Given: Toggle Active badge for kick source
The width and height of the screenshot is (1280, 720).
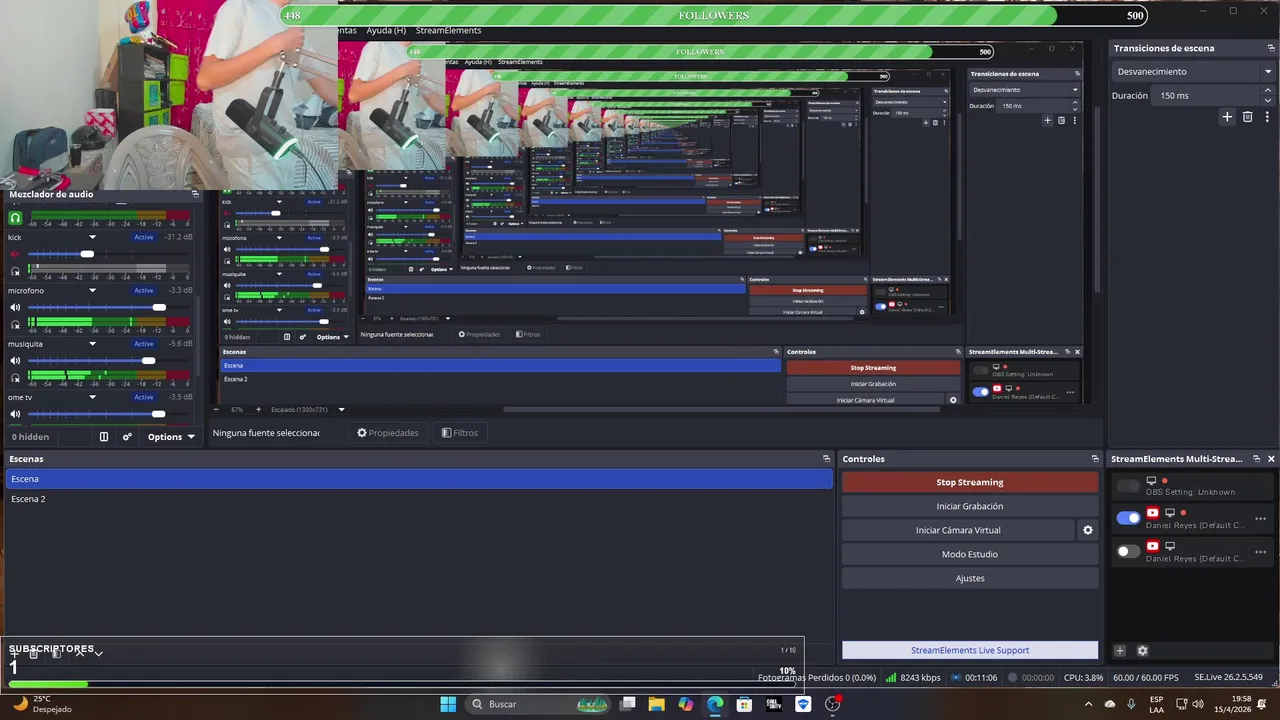Looking at the screenshot, I should coord(144,237).
